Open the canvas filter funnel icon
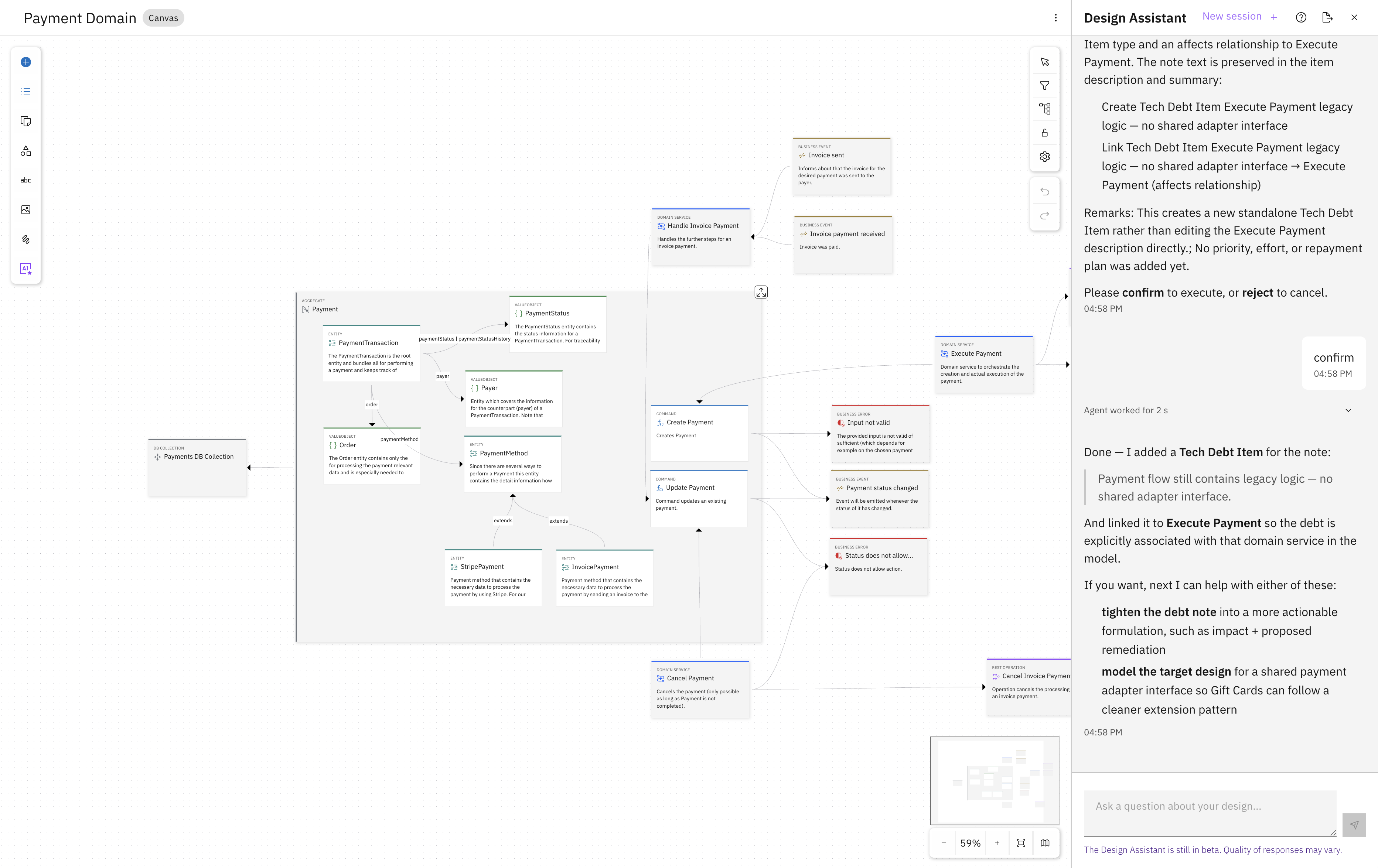 tap(1044, 86)
